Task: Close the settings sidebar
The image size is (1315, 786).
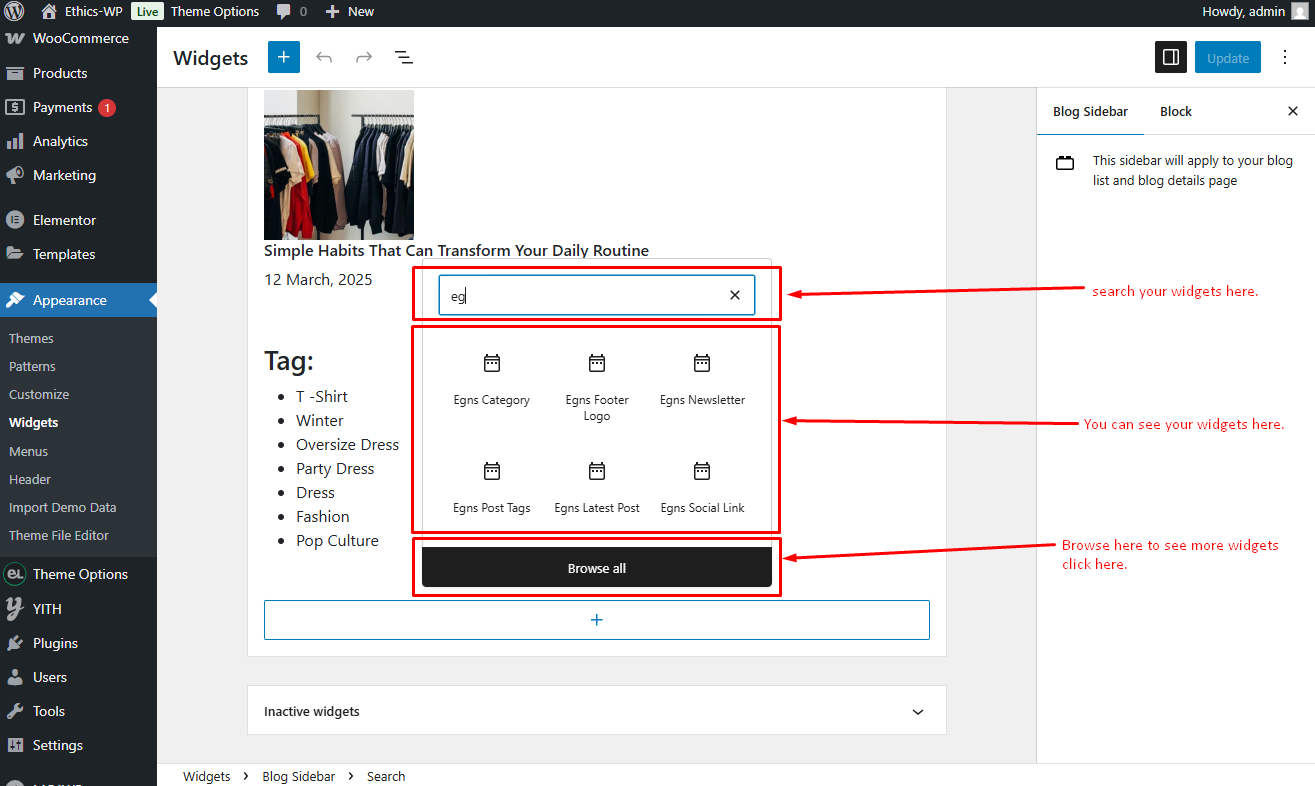Action: point(1293,111)
